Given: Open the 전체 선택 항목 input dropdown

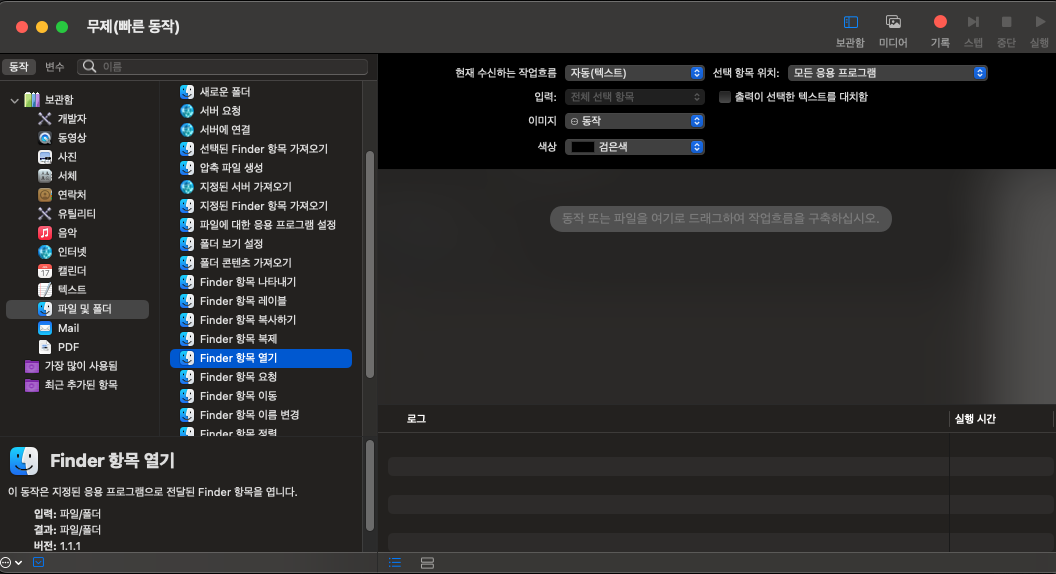Looking at the screenshot, I should [634, 97].
